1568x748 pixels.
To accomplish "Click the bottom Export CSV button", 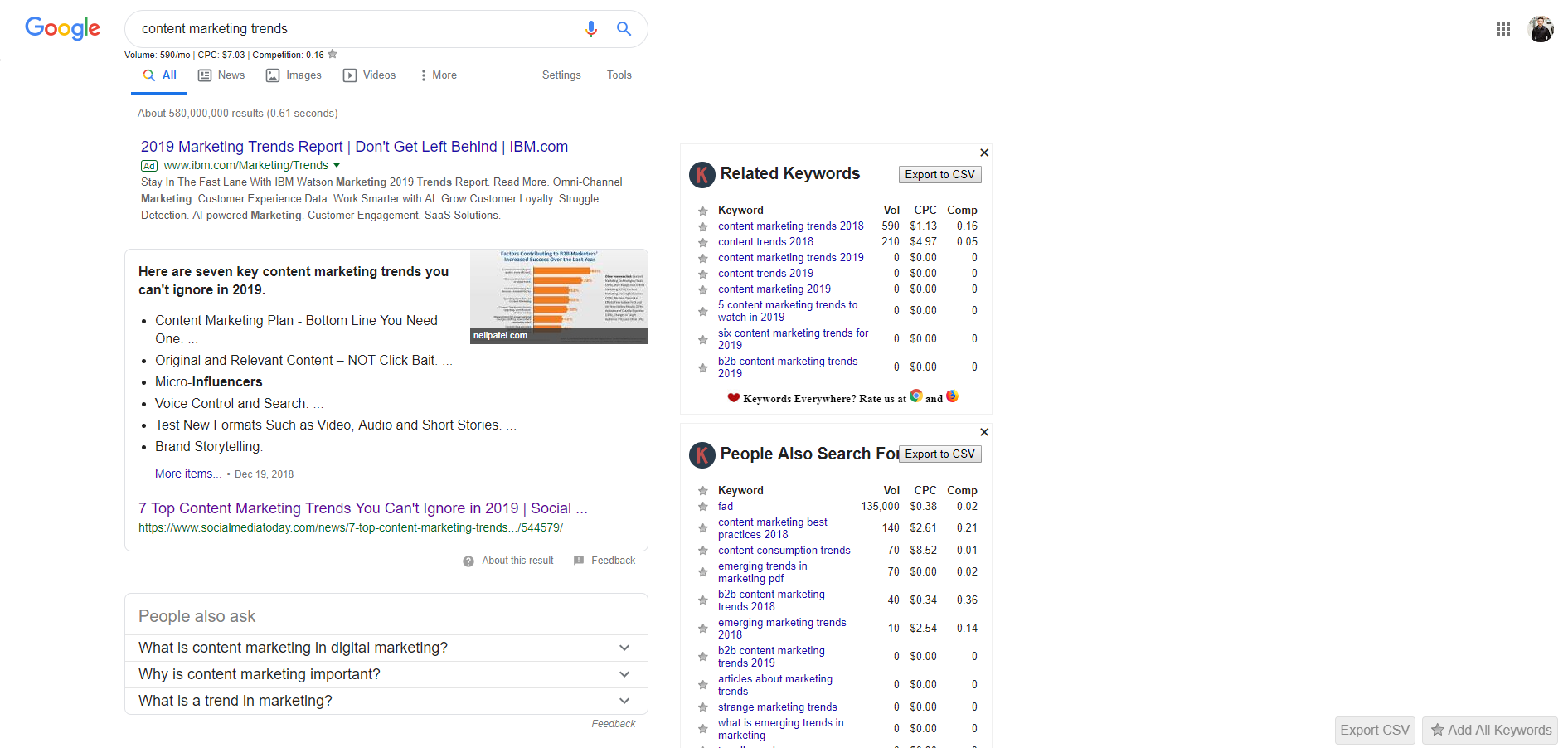I will [x=1375, y=731].
